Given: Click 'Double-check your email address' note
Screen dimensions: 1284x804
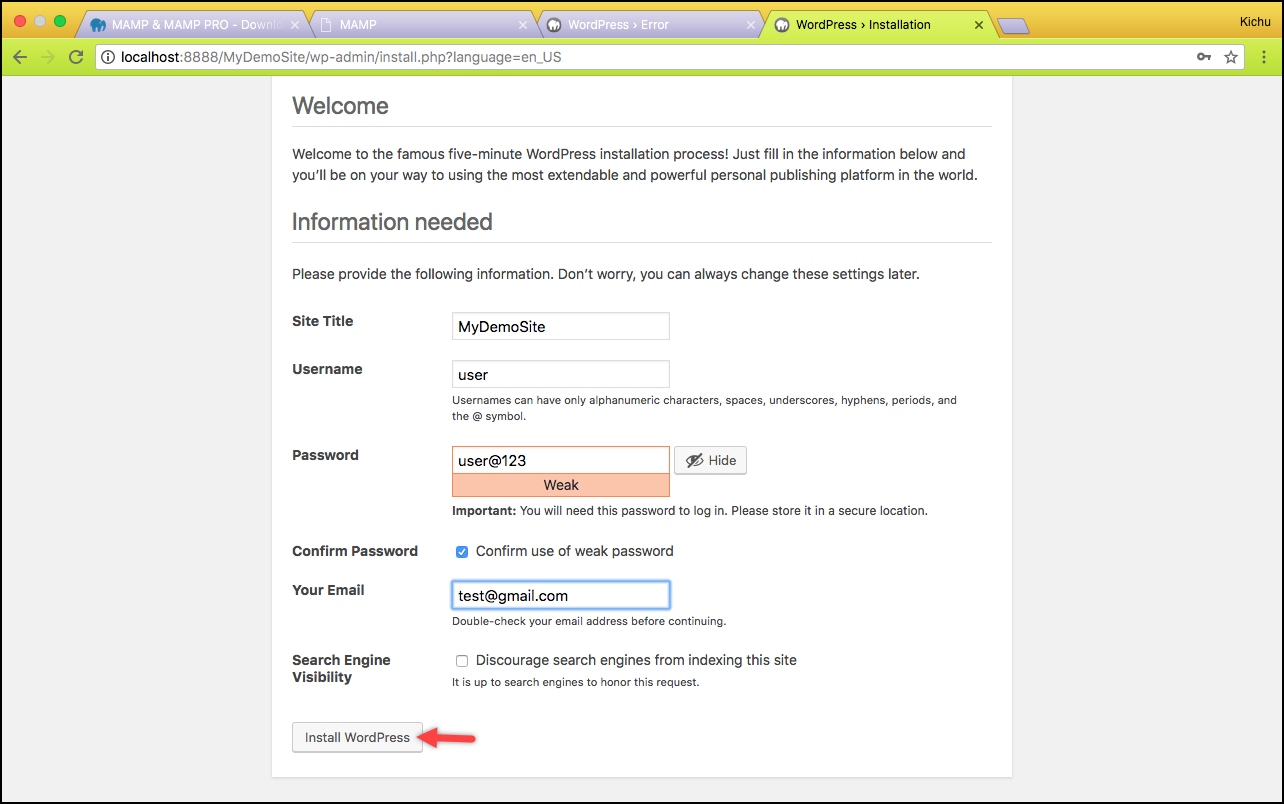Looking at the screenshot, I should pos(589,621).
